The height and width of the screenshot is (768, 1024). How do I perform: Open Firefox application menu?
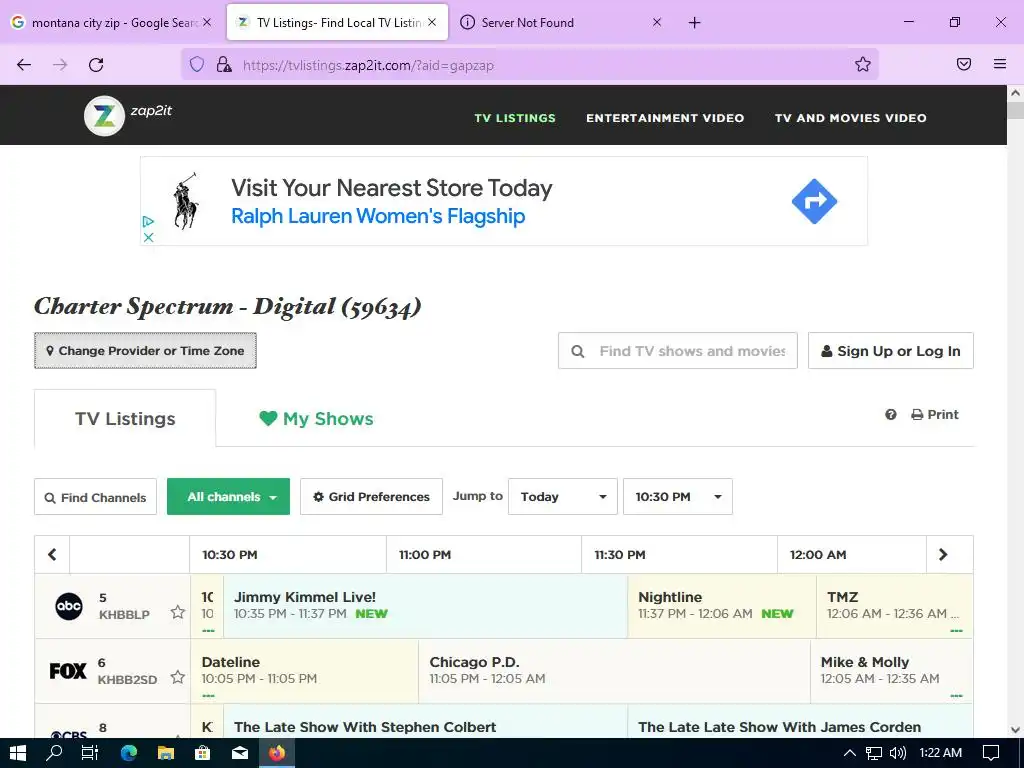pos(1000,64)
